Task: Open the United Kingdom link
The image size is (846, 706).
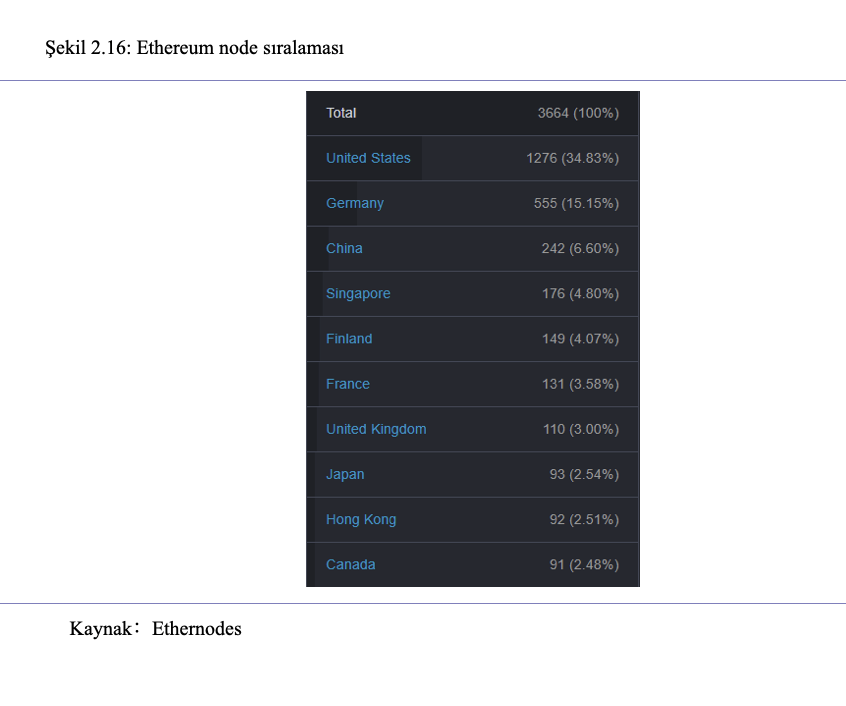Action: coord(376,429)
